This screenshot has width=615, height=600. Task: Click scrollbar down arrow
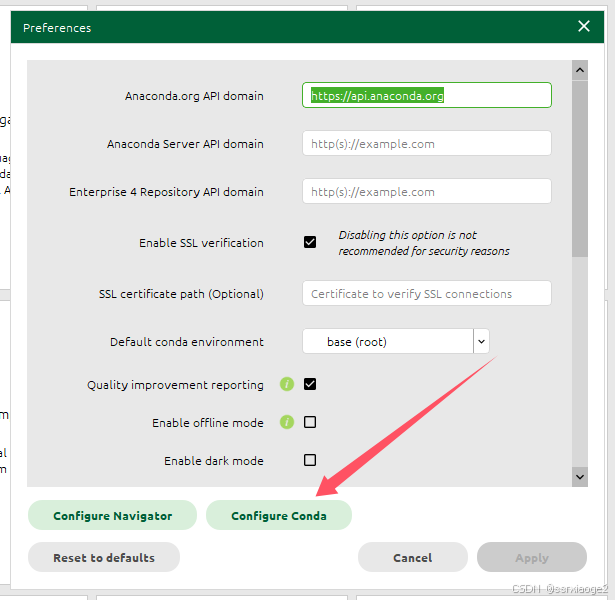580,477
